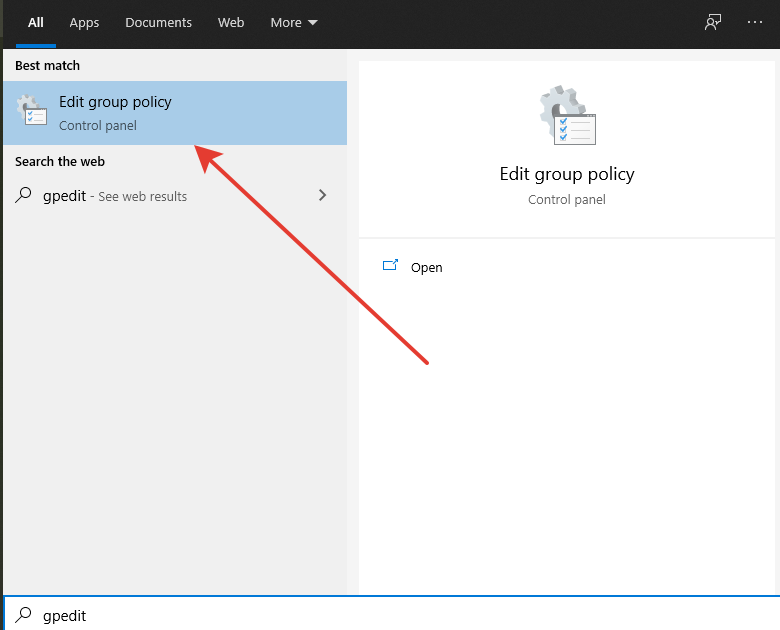Click the Edit group policy icon in results list

(32, 110)
